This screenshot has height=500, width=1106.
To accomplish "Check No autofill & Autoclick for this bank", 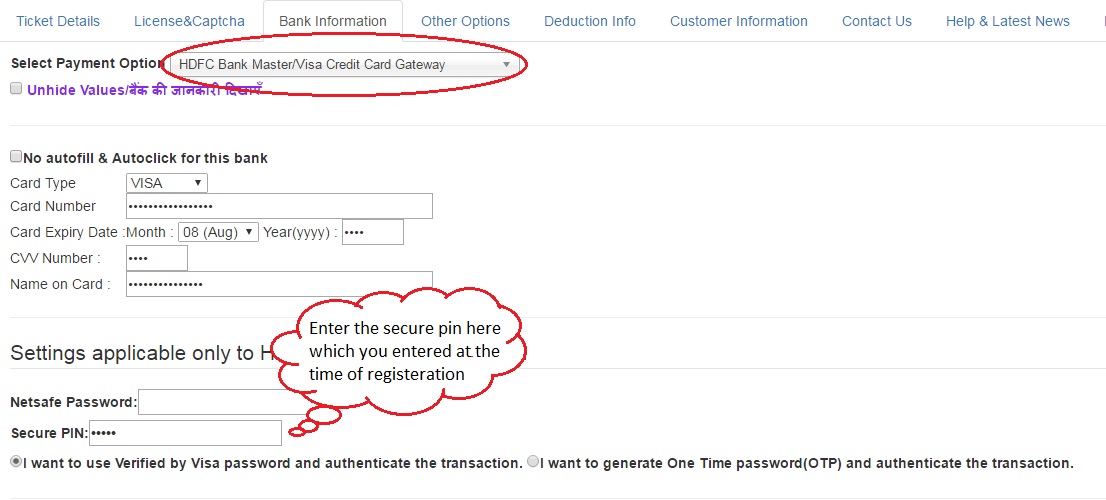I will click(x=16, y=157).
